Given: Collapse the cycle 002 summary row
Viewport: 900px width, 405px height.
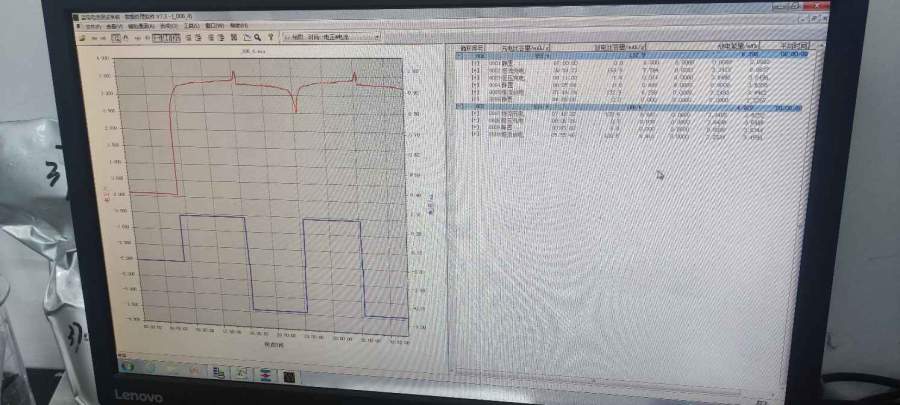Looking at the screenshot, I should coord(459,107).
